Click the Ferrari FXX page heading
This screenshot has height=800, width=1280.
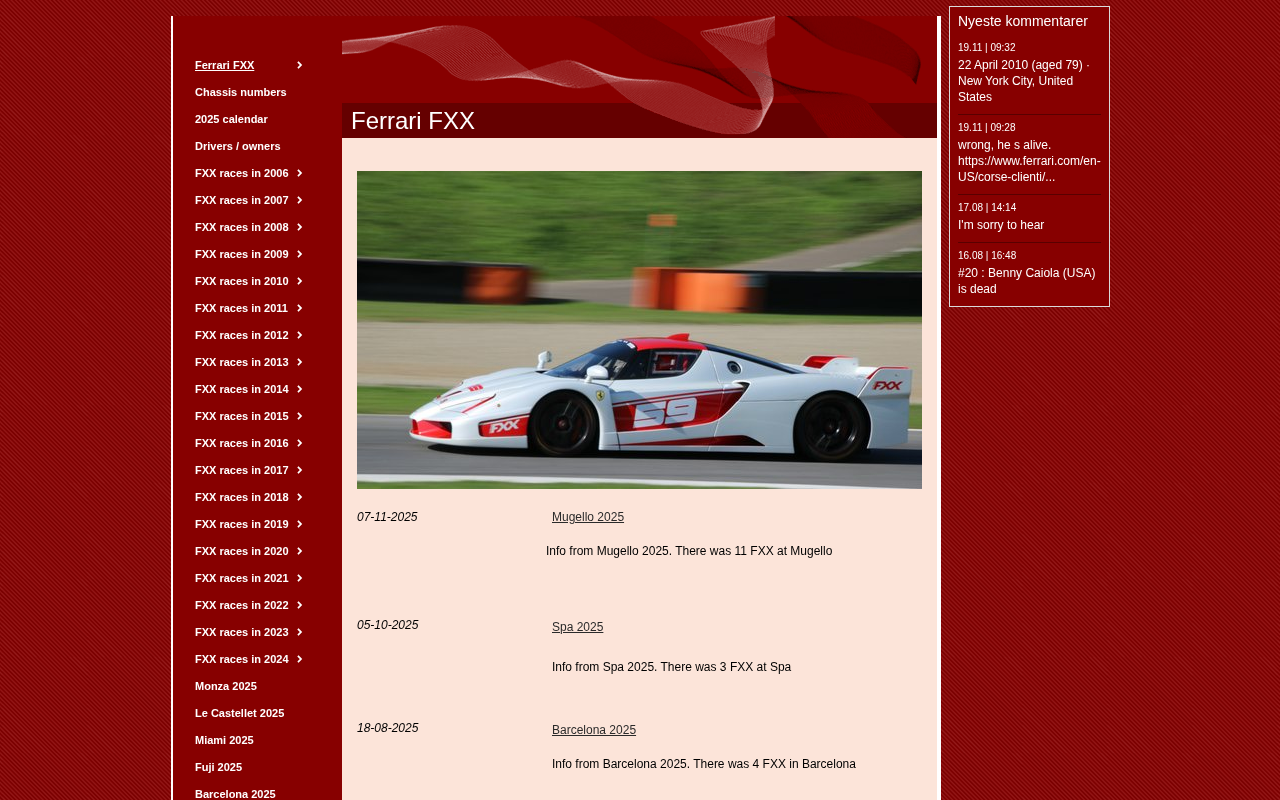pyautogui.click(x=413, y=121)
